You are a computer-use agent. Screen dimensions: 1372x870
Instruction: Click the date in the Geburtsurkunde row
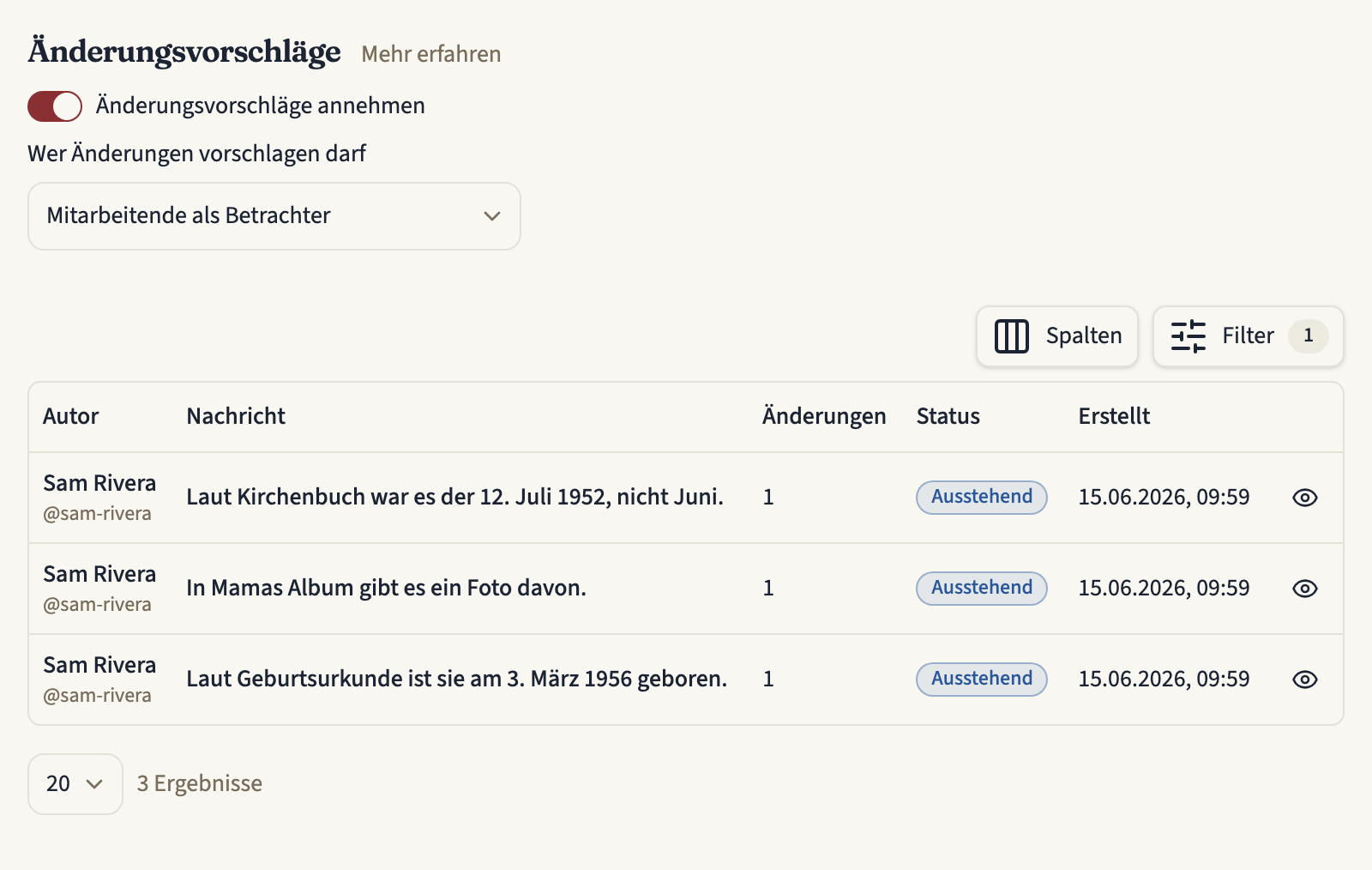coord(1164,680)
